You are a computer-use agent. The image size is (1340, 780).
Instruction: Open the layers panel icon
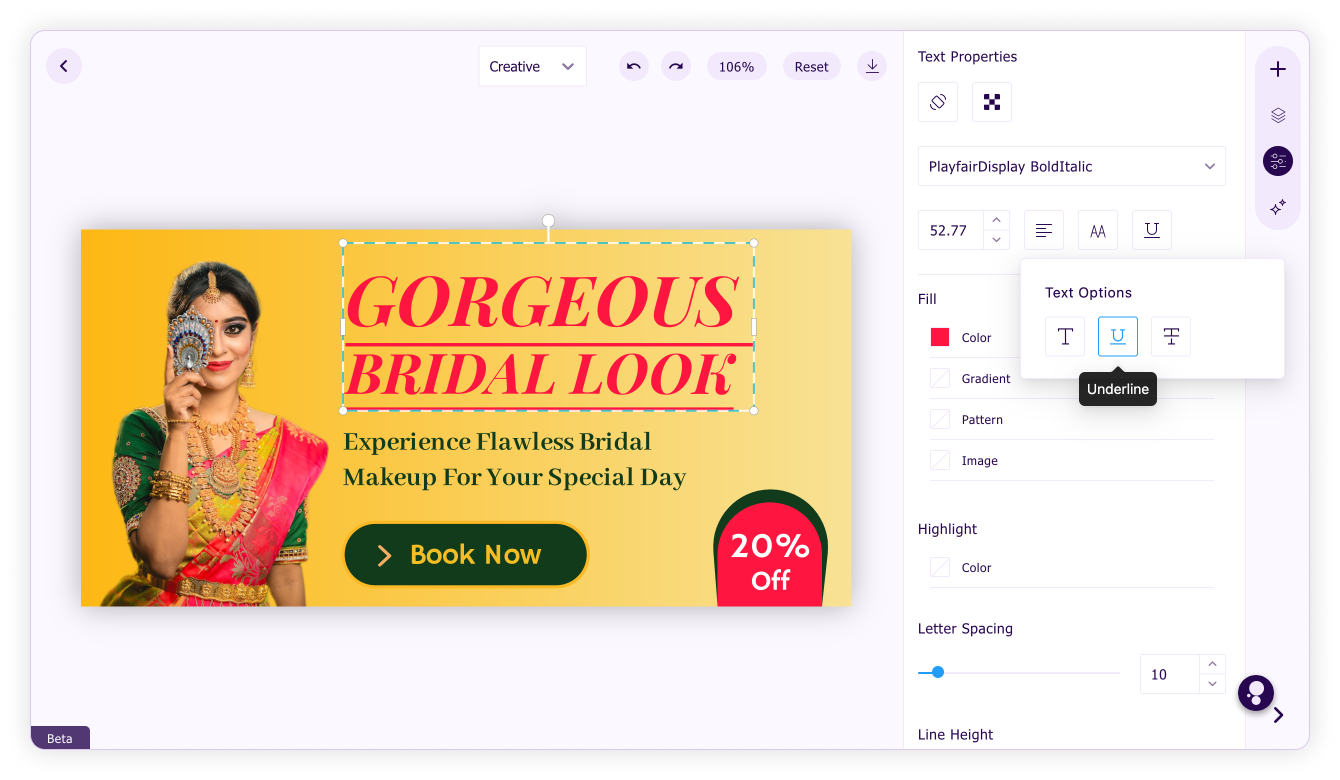pos(1278,115)
